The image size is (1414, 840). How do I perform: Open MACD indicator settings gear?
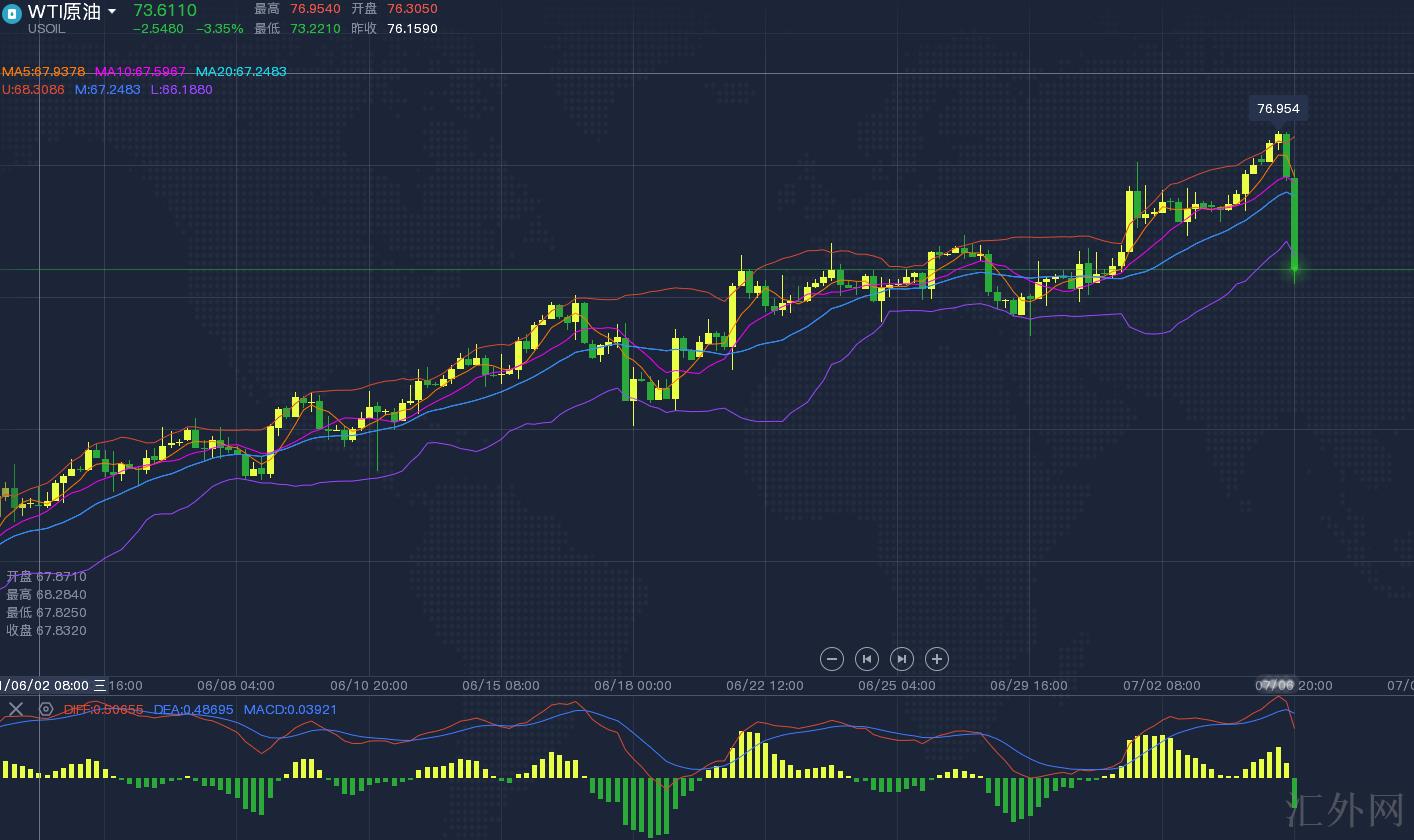46,709
